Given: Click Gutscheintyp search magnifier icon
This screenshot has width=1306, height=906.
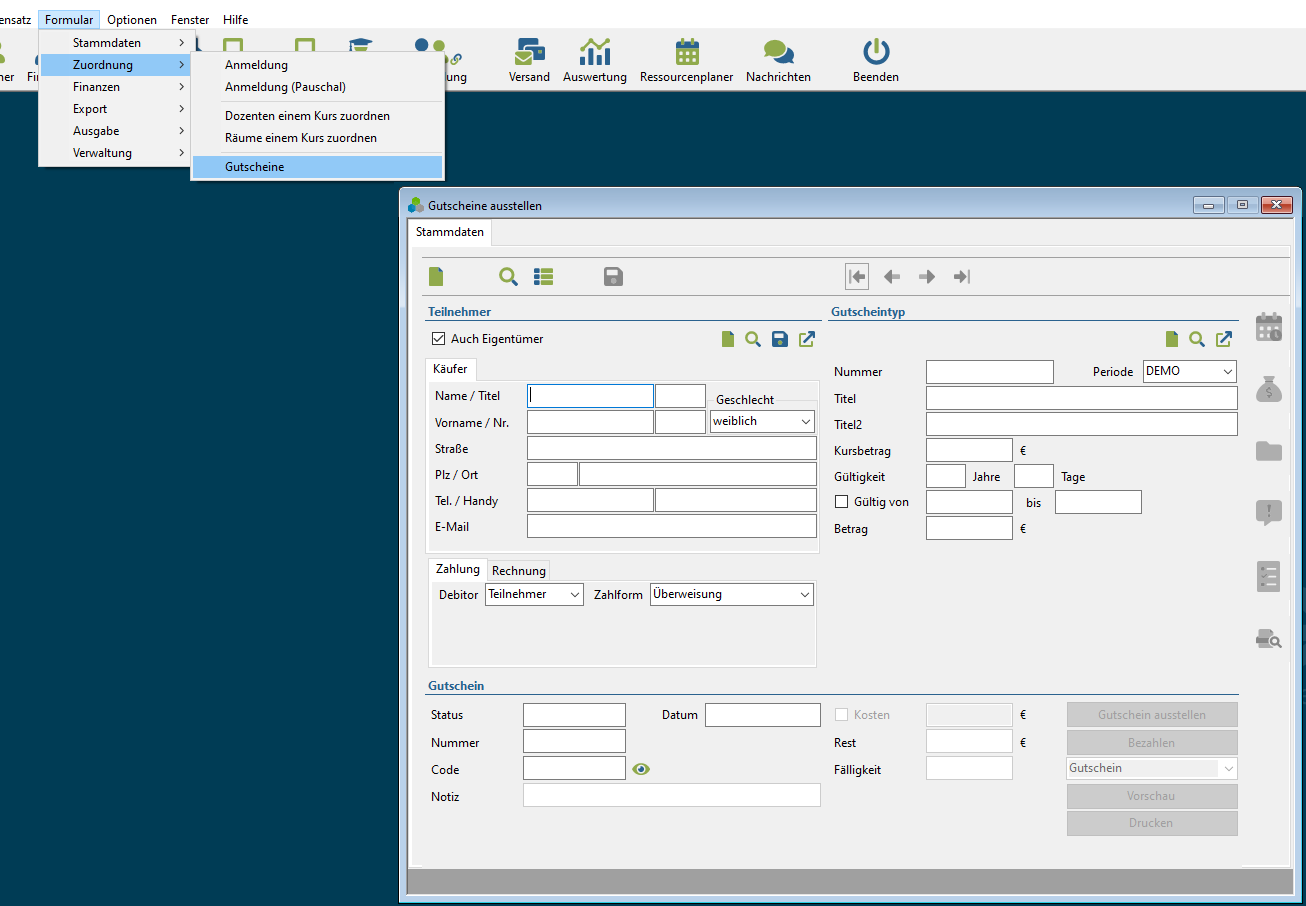Looking at the screenshot, I should (x=1197, y=340).
